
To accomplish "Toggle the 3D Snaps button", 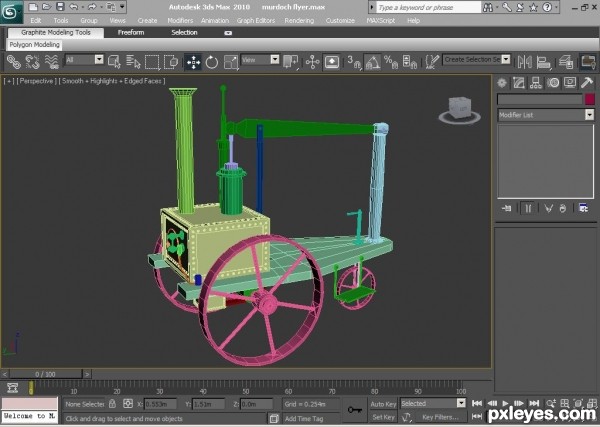I will [354, 62].
